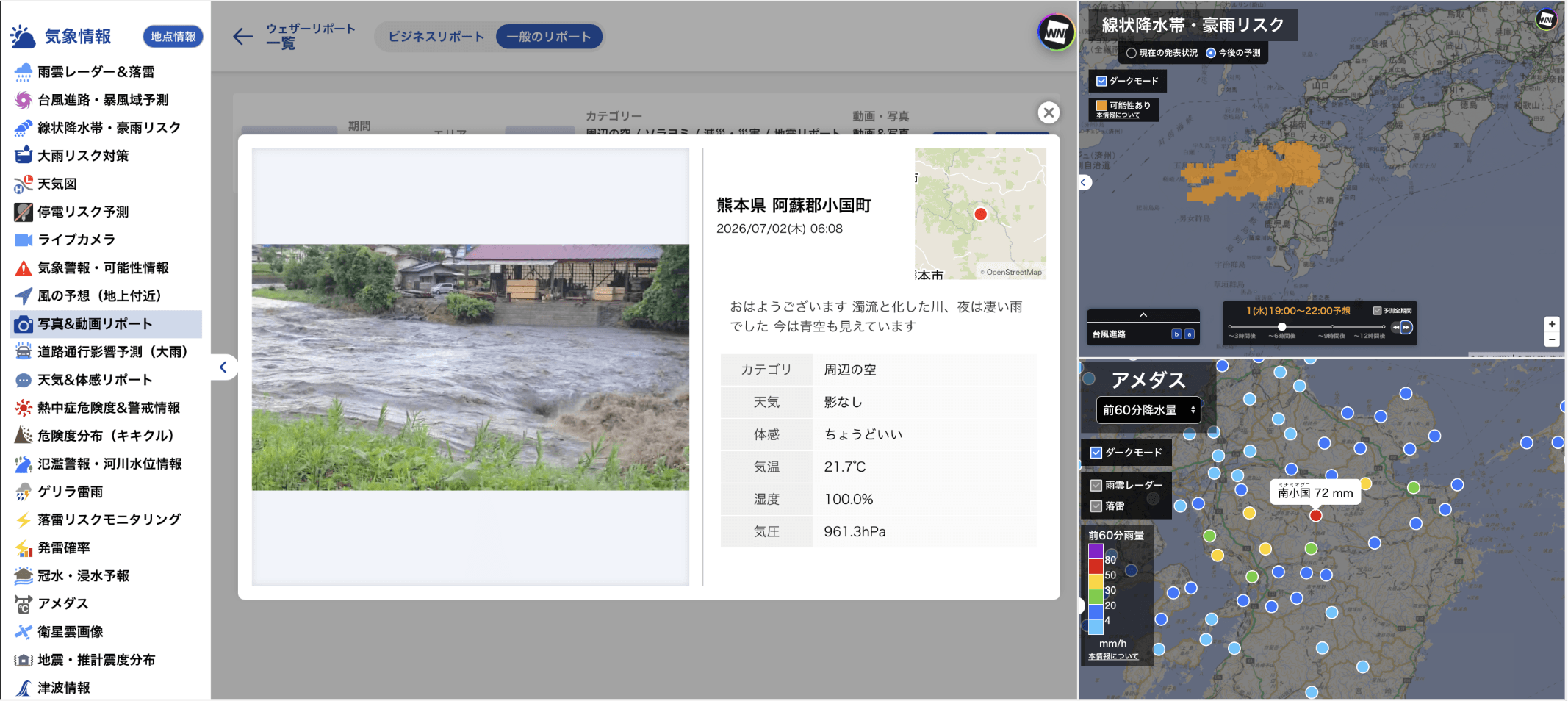Enable 雨雲レーダー overlay checkbox
This screenshot has width=1568, height=701.
1096,486
